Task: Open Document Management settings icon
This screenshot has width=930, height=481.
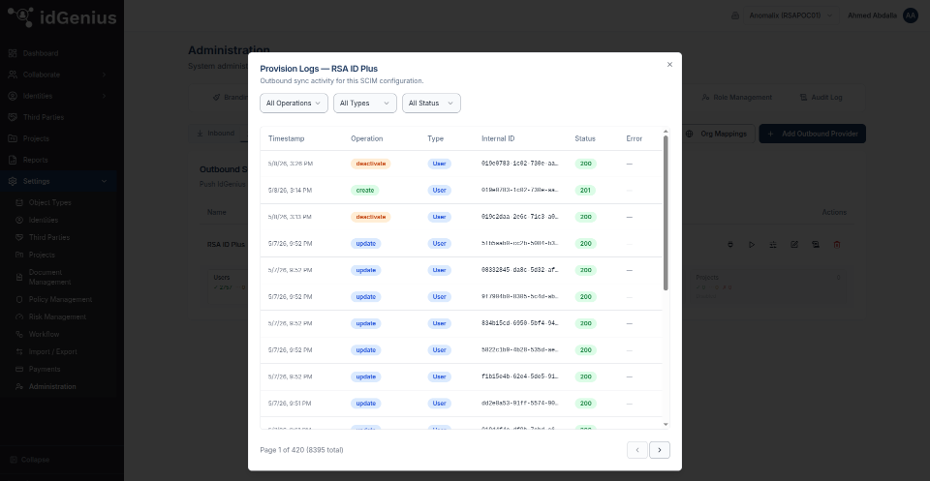Action: (18, 277)
